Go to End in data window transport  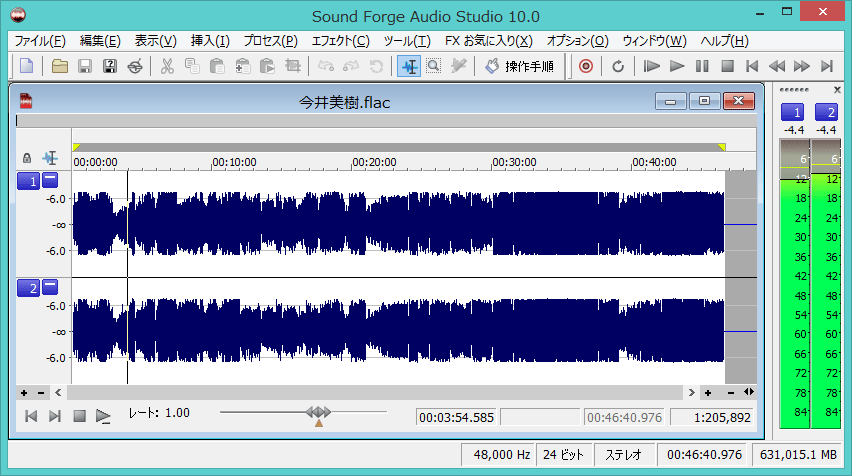click(x=55, y=416)
